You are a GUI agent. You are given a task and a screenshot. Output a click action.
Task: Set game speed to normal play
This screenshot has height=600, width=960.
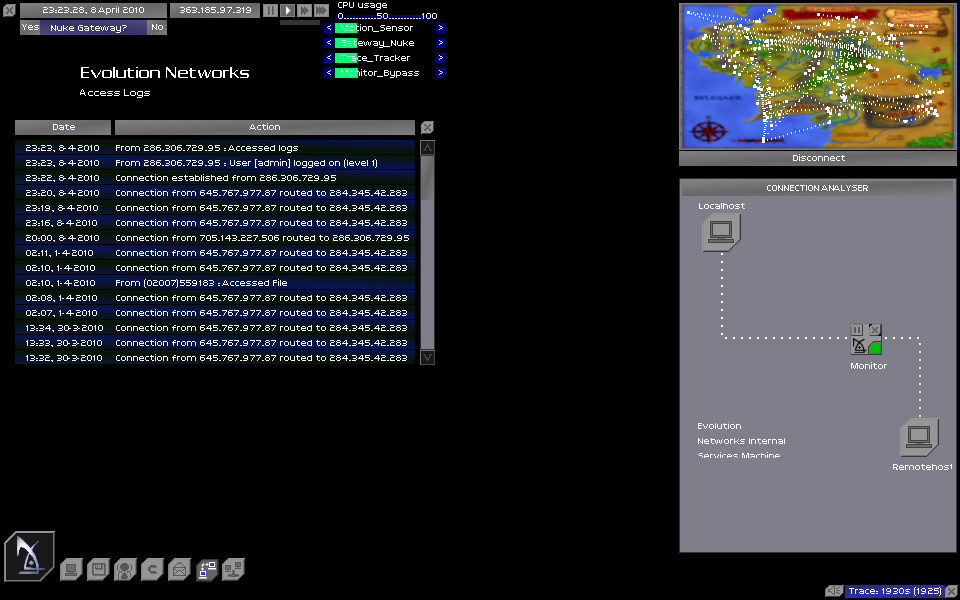coord(287,10)
